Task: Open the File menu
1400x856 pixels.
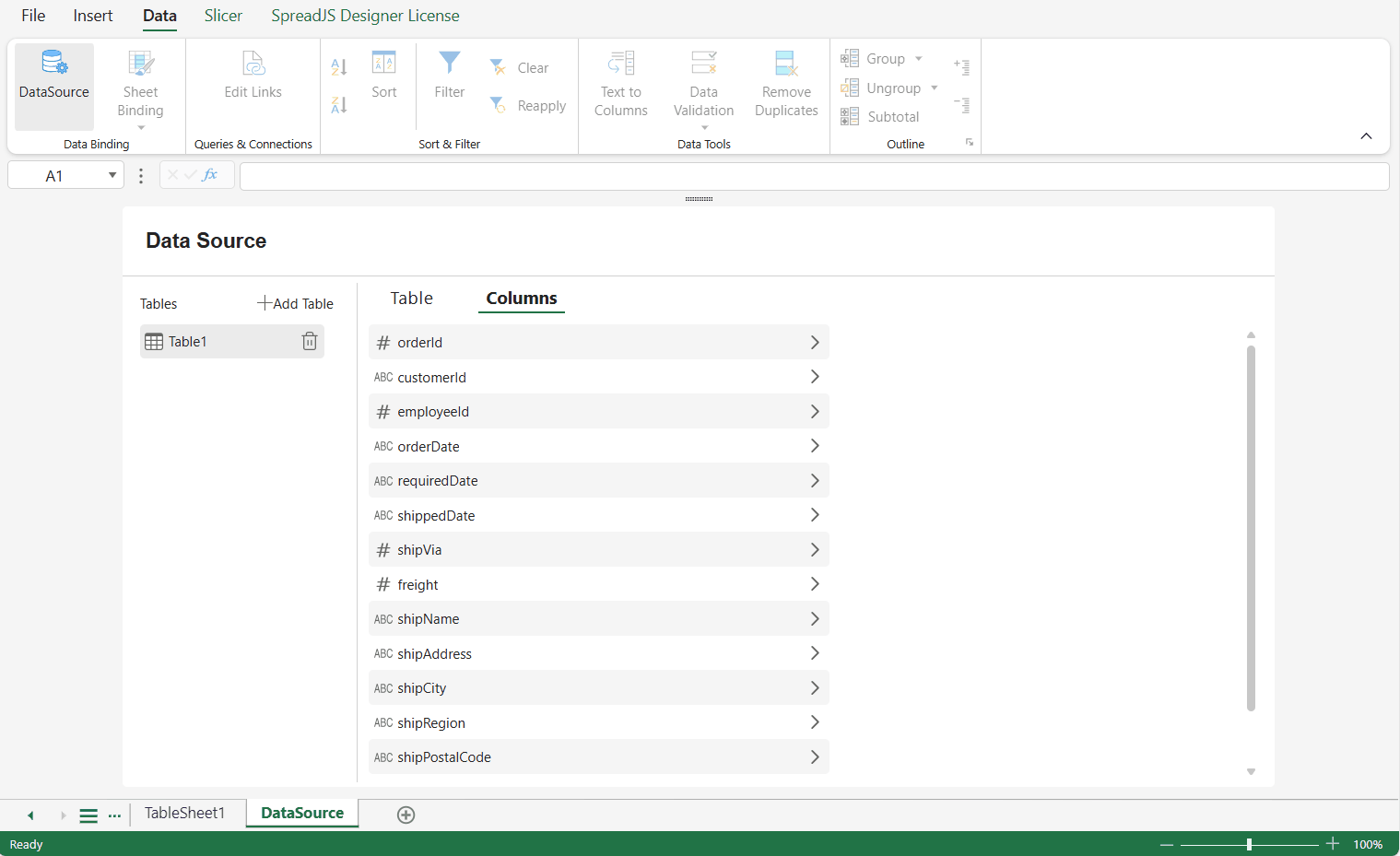Action: 33,16
